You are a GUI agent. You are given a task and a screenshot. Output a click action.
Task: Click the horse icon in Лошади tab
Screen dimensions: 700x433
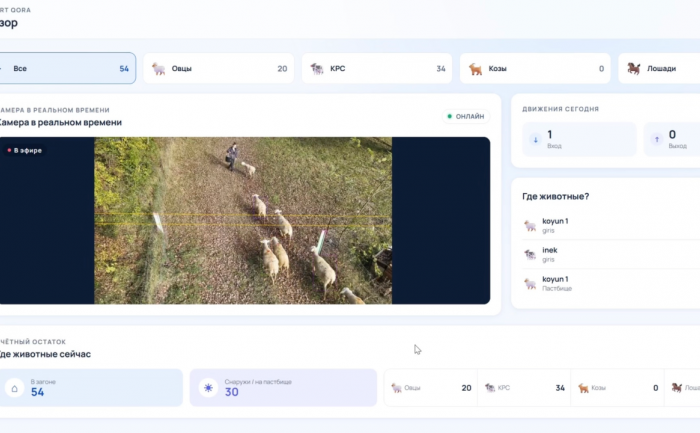click(633, 69)
